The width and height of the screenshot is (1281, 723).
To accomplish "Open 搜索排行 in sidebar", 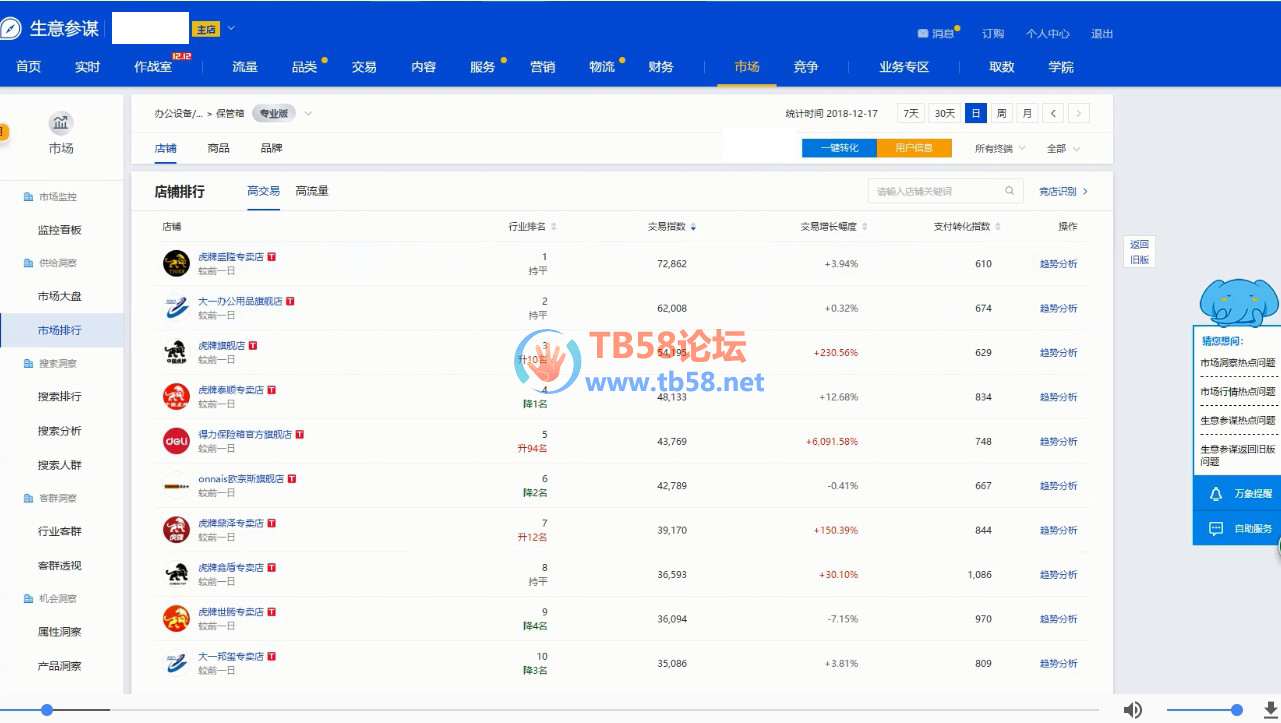I will [60, 397].
